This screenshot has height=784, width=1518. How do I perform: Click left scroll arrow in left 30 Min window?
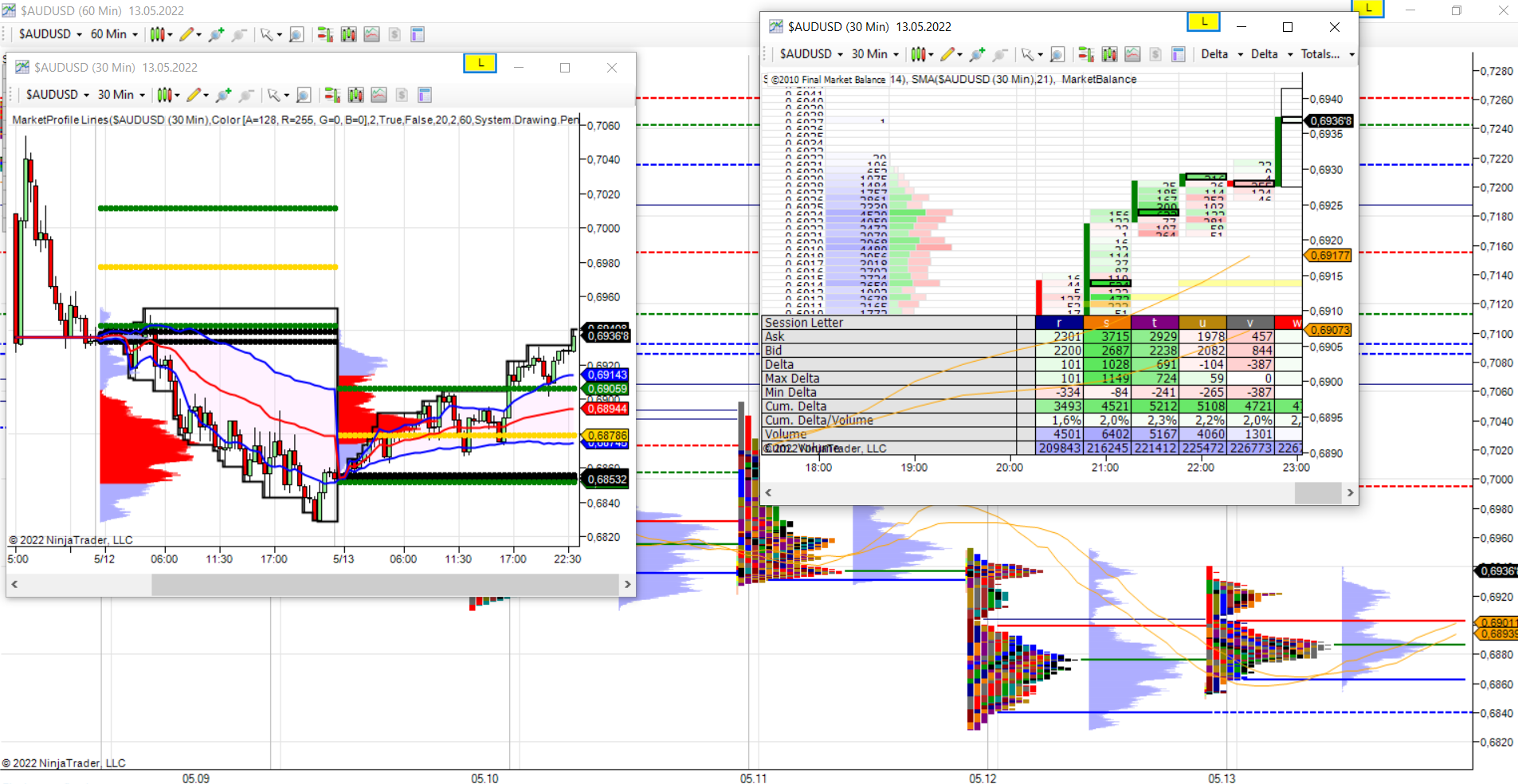tap(14, 584)
